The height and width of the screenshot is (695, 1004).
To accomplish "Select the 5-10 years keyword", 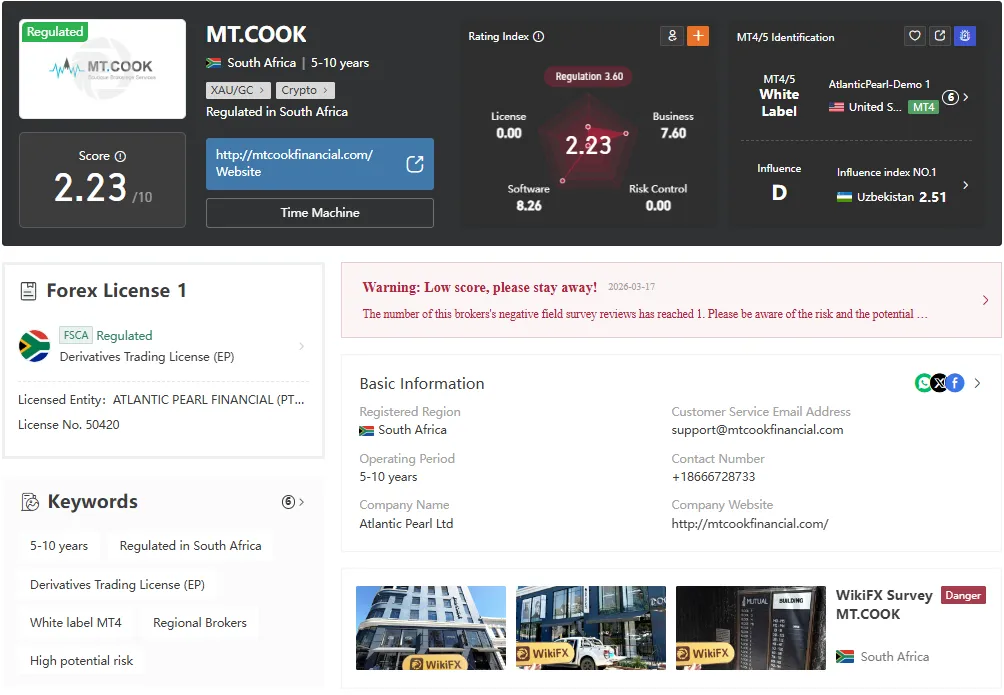I will pyautogui.click(x=59, y=546).
